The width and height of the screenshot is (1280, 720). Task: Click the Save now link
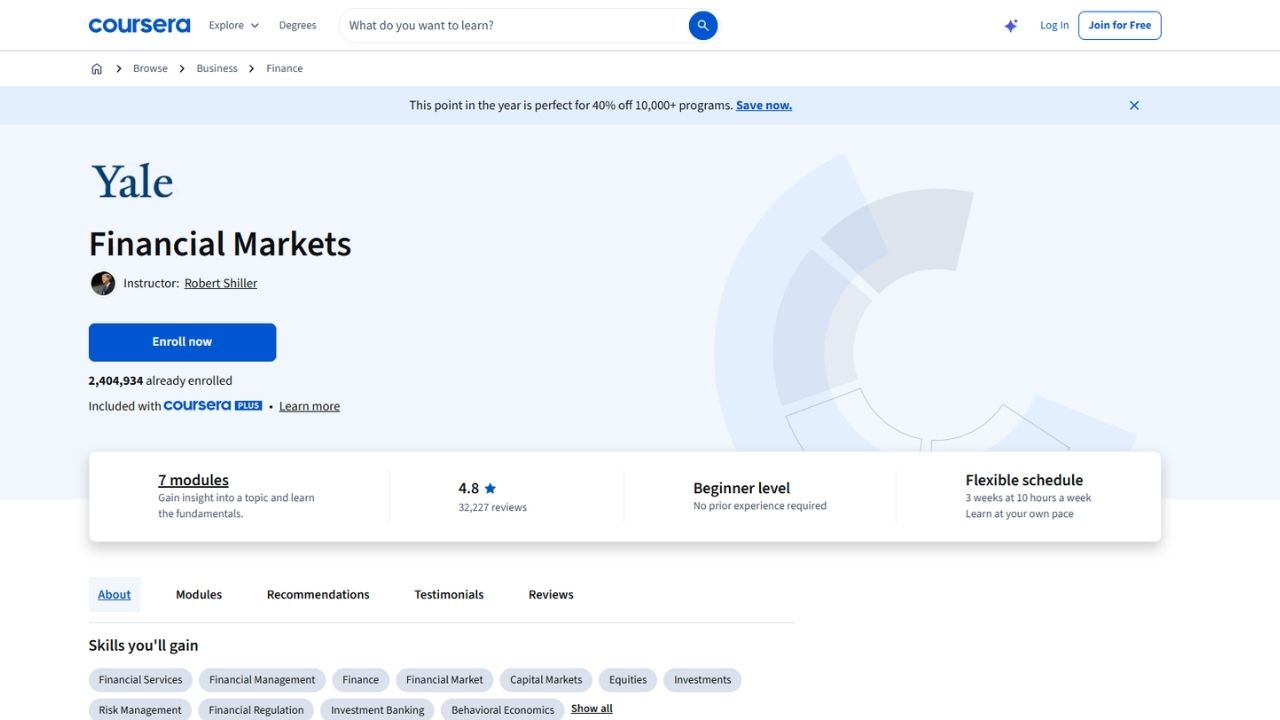764,105
